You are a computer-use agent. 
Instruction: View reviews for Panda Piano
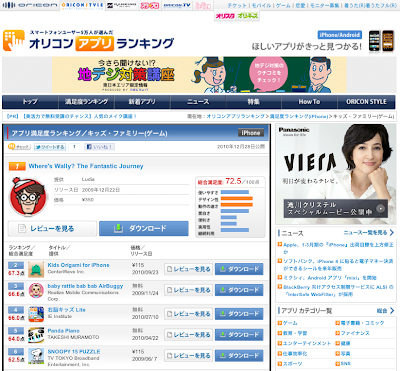[x=189, y=335]
